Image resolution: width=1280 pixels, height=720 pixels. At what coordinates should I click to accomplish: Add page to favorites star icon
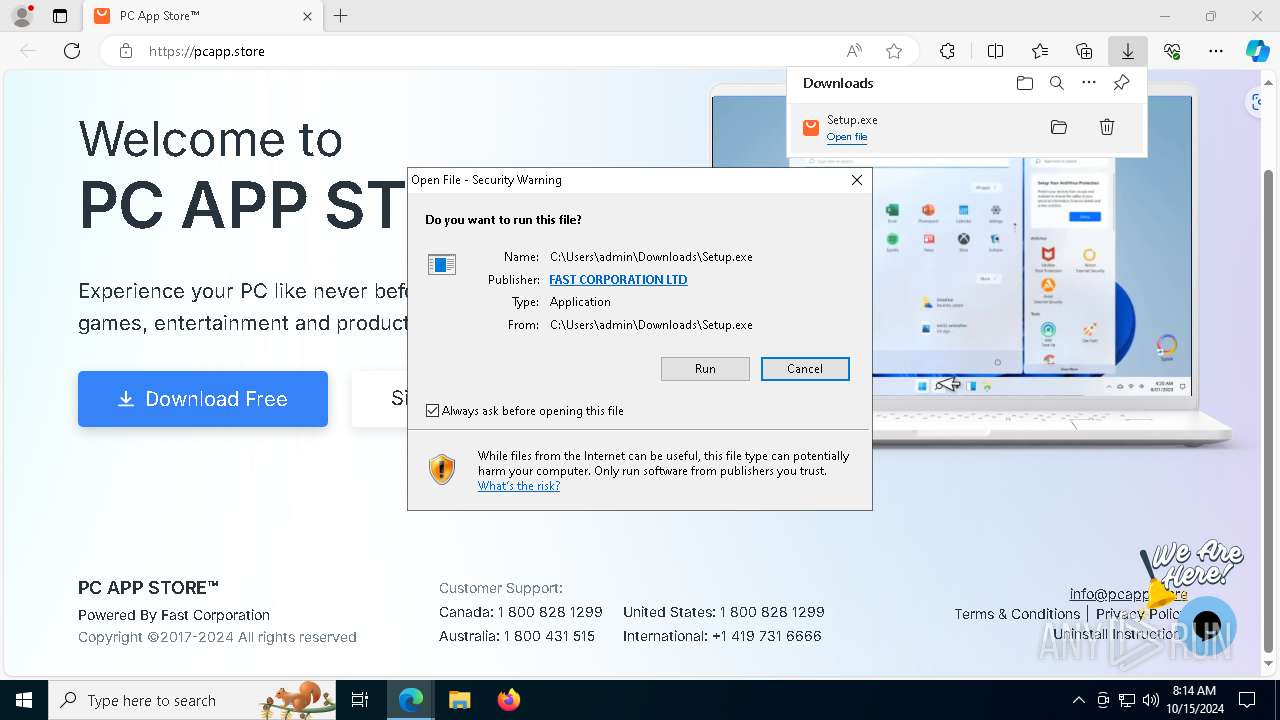click(x=894, y=51)
